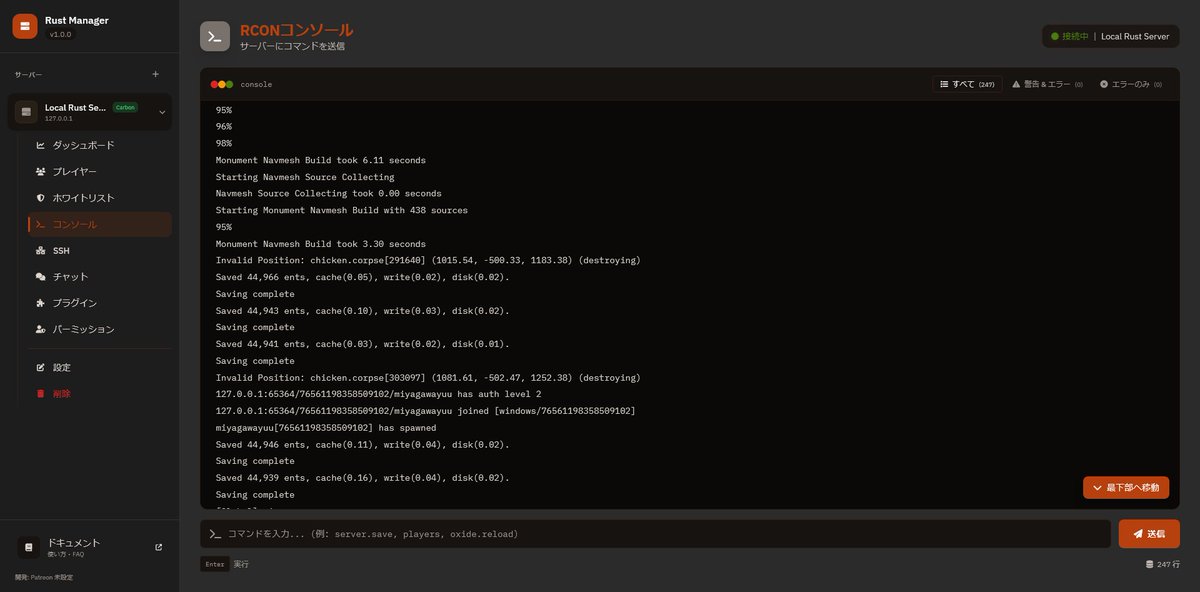Click the 127.0.0.1 server address
This screenshot has width=1200, height=592.
coord(59,118)
